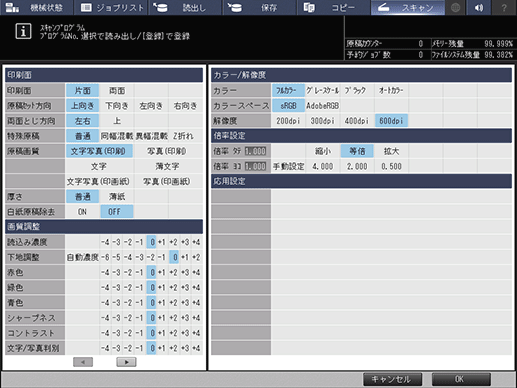Set 緑色 level to +4
Image resolution: width=517 pixels, height=388 pixels.
pyautogui.click(x=196, y=287)
